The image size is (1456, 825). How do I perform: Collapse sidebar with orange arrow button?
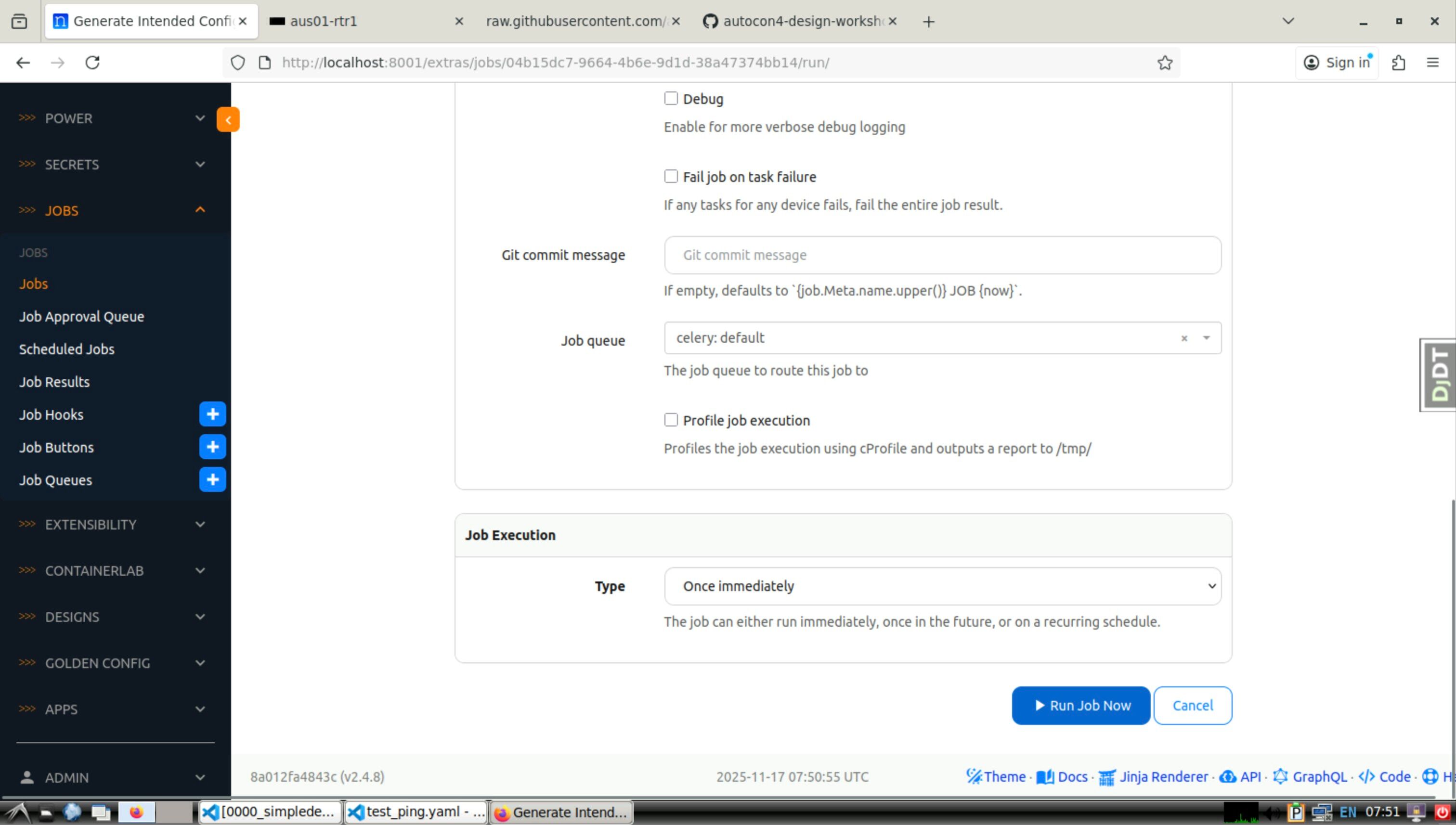pyautogui.click(x=228, y=119)
